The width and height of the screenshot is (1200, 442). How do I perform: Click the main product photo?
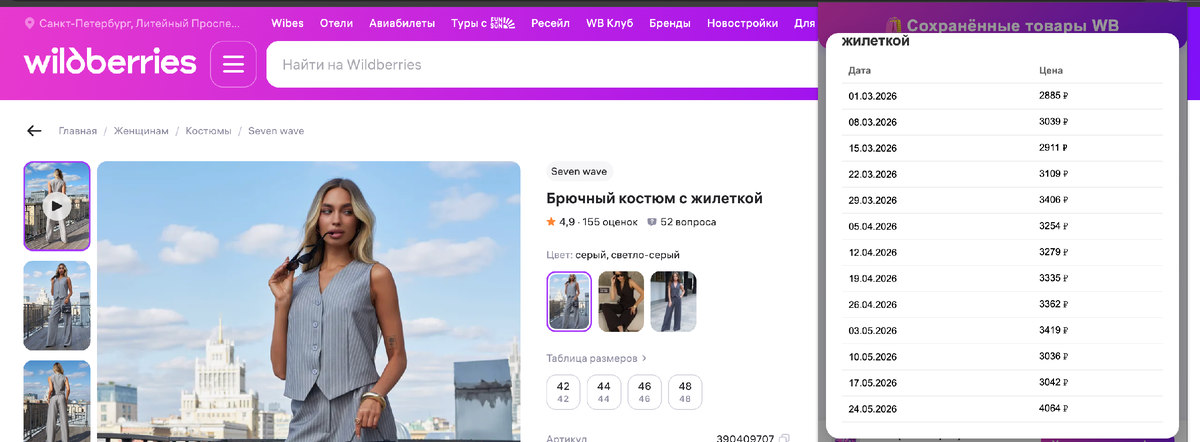tap(309, 301)
